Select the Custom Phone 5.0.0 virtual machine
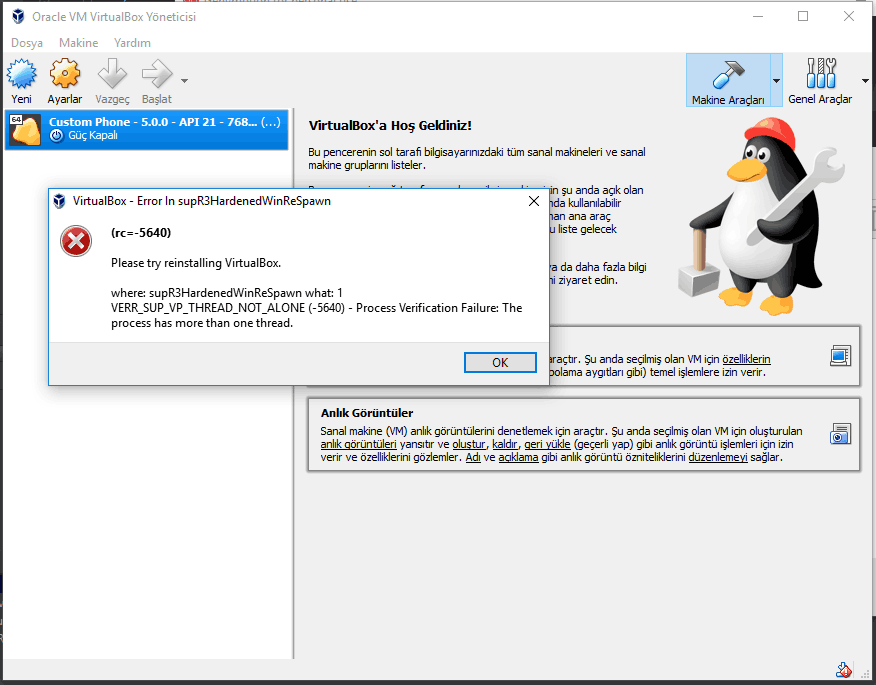The image size is (876, 685). [146, 129]
